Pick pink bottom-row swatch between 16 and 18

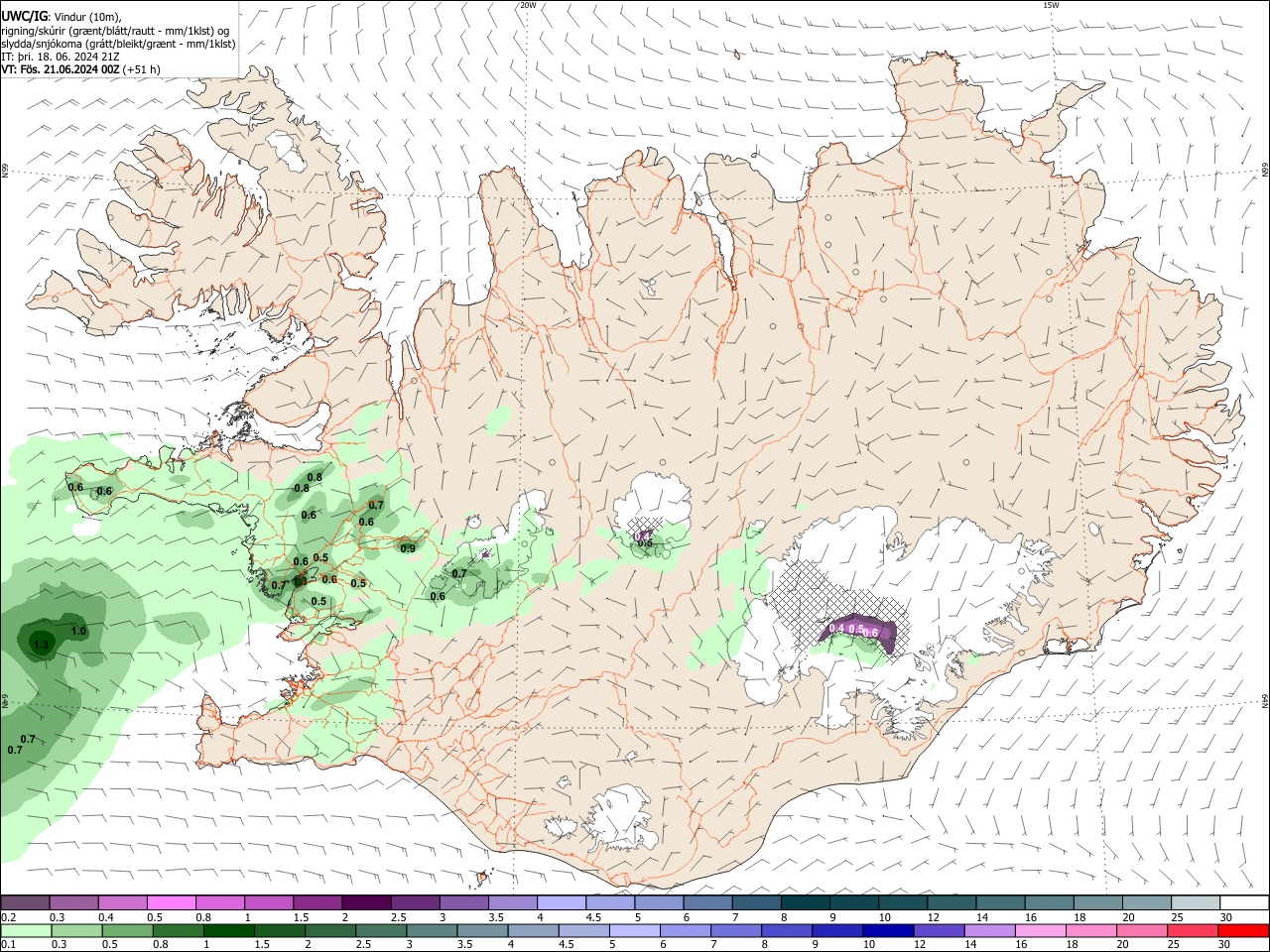pos(1041,930)
